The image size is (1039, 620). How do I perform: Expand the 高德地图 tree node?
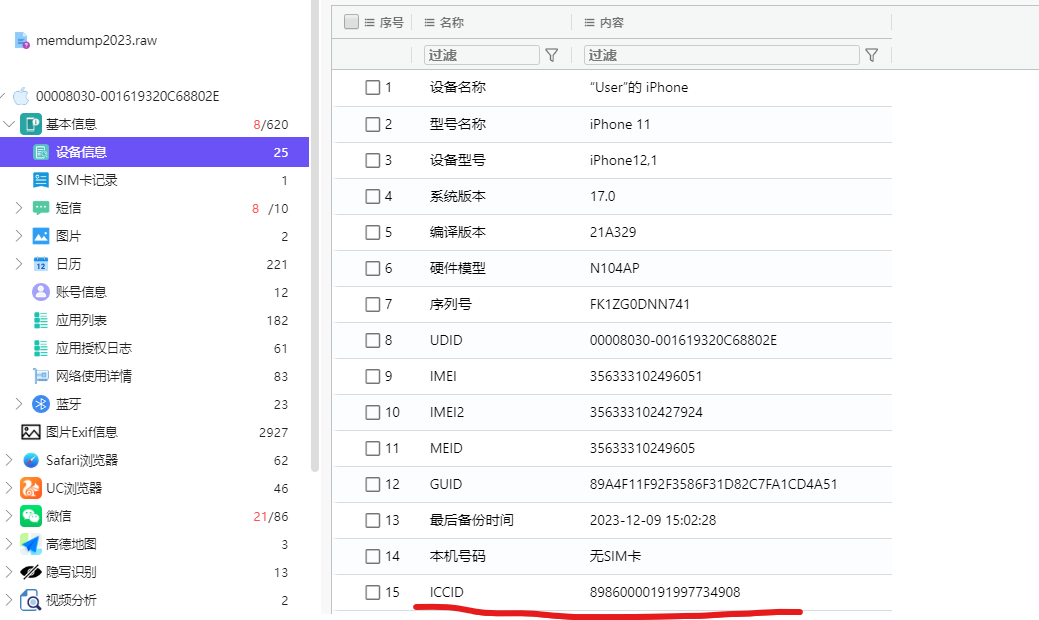click(x=9, y=544)
